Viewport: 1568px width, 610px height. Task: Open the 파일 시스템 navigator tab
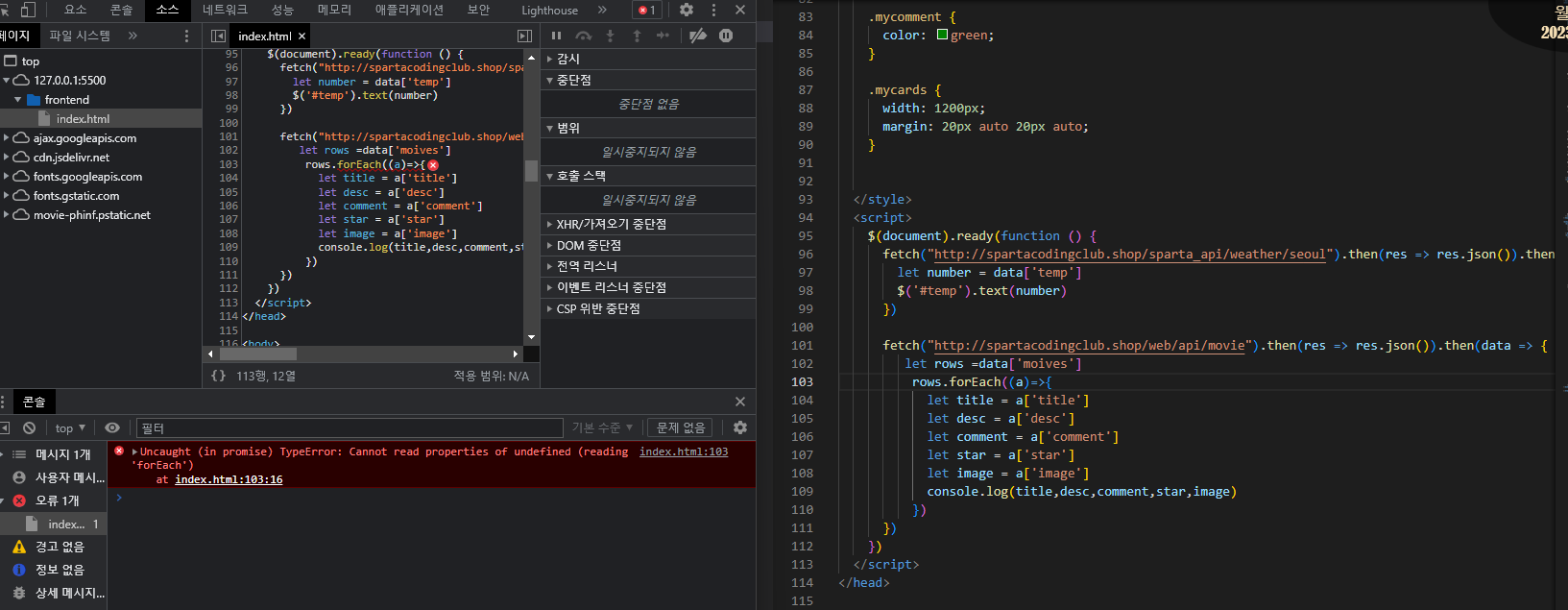click(x=80, y=36)
